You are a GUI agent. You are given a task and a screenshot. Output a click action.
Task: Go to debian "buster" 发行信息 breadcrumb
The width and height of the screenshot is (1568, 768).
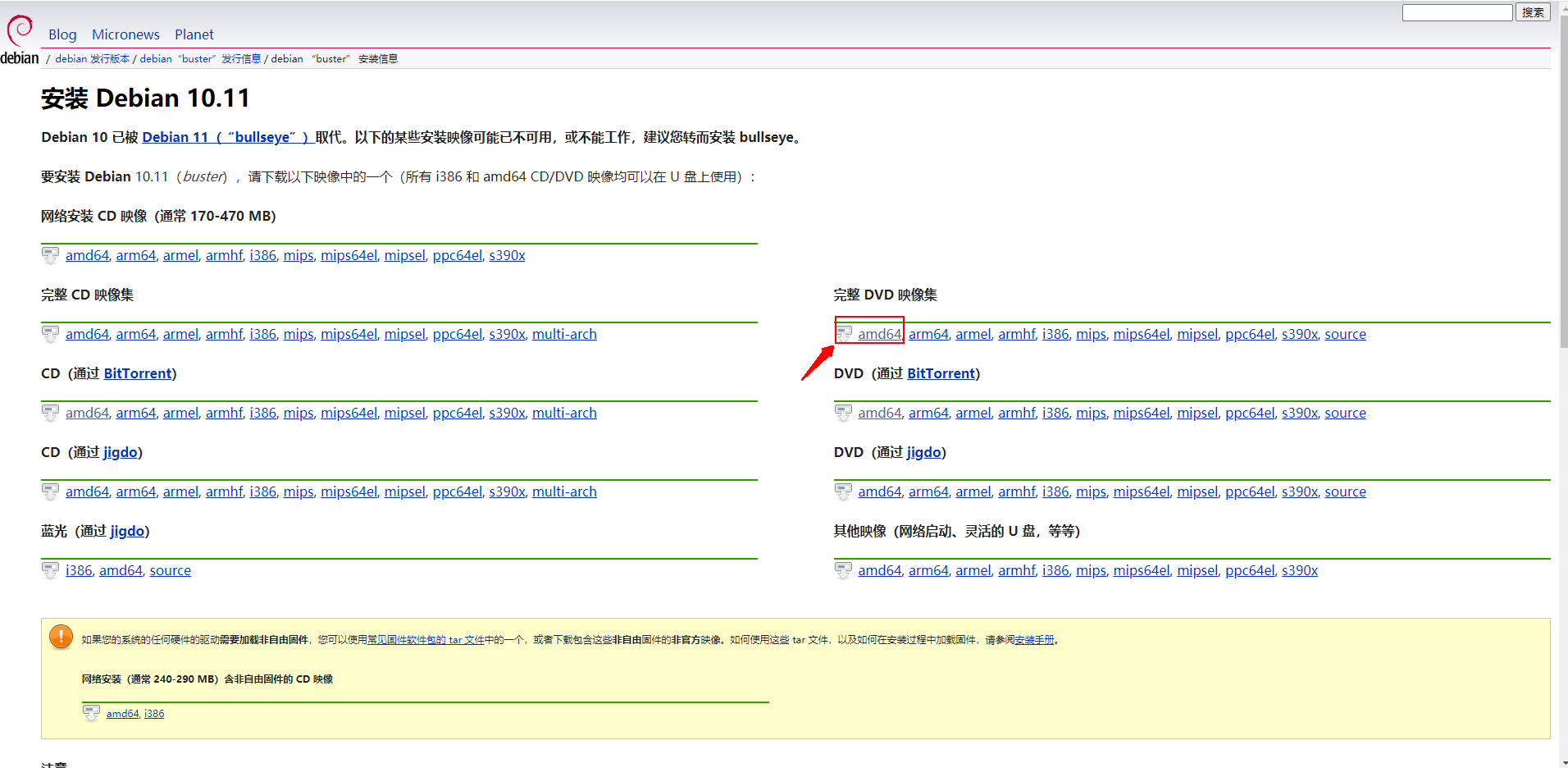(x=200, y=59)
